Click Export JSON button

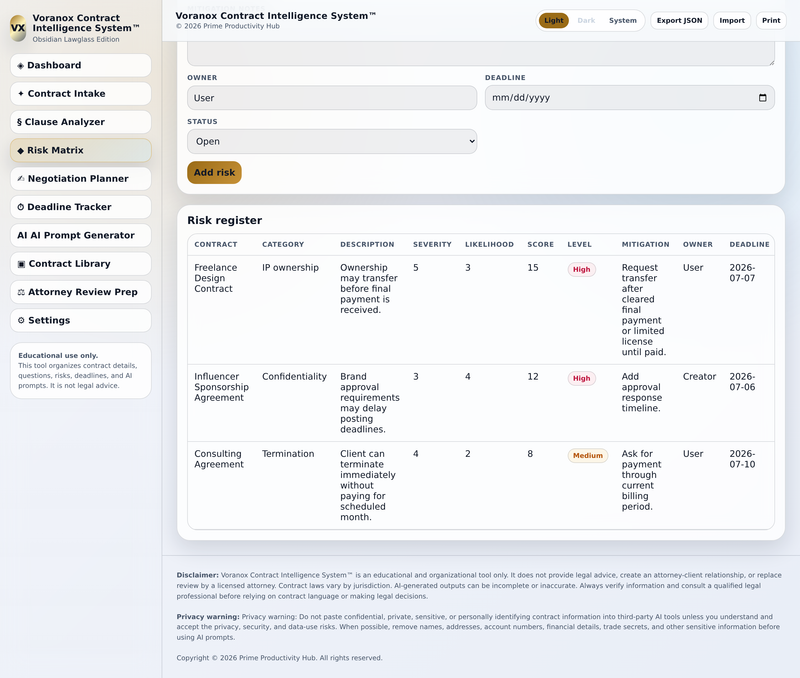679,21
